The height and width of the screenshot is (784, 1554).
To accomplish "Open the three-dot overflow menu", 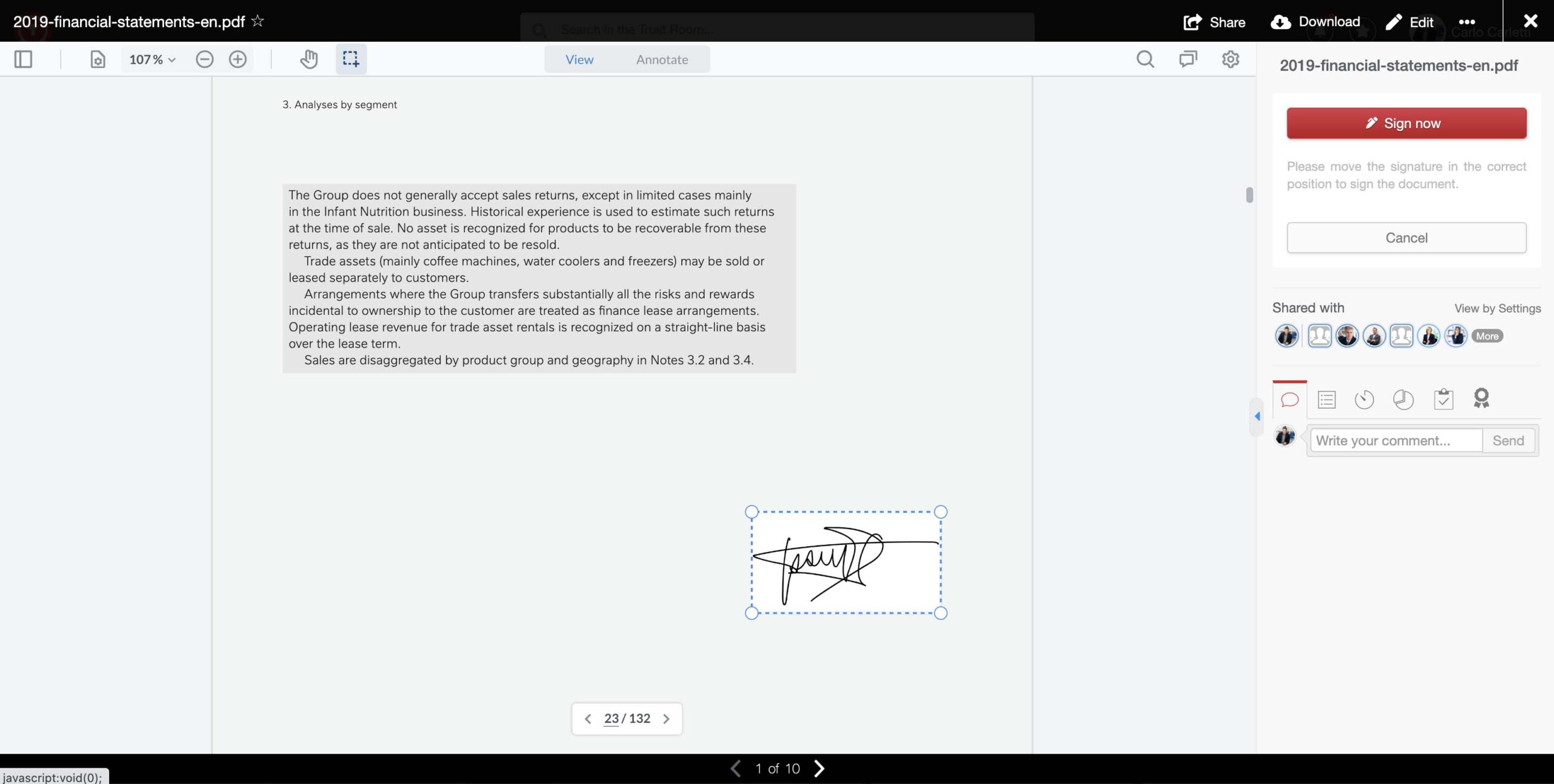I will pos(1468,21).
